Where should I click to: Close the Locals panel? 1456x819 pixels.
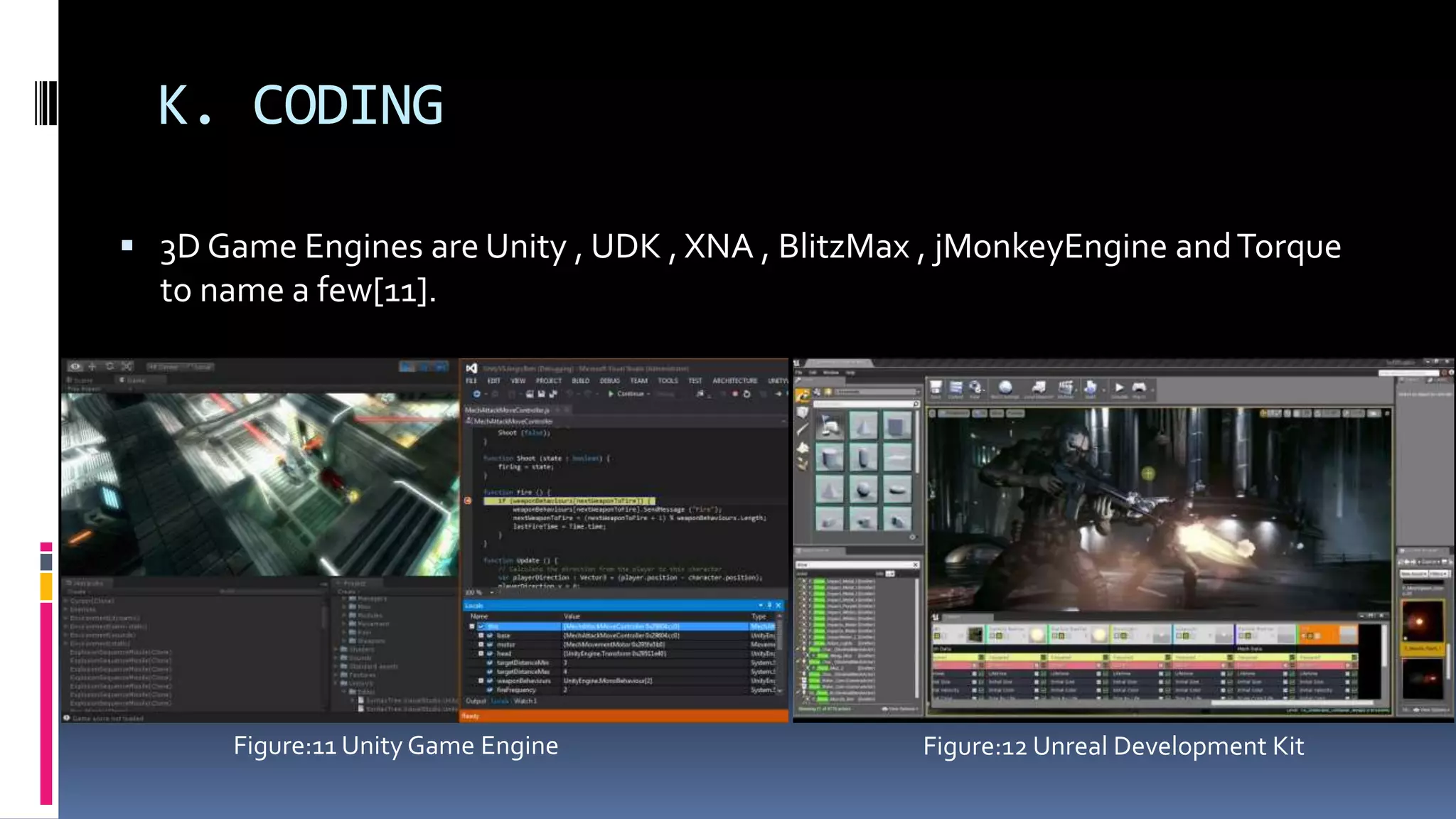point(778,606)
